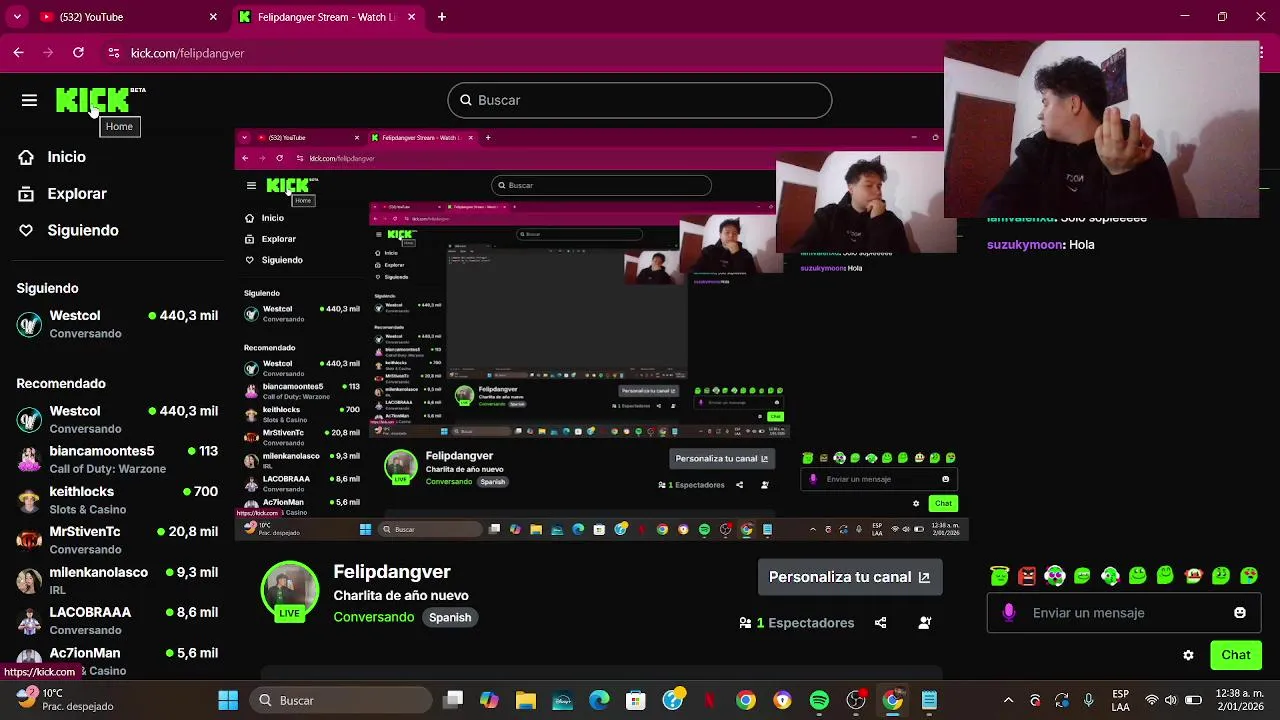
Task: Open MrStivenTc recommended channel
Action: [118, 540]
